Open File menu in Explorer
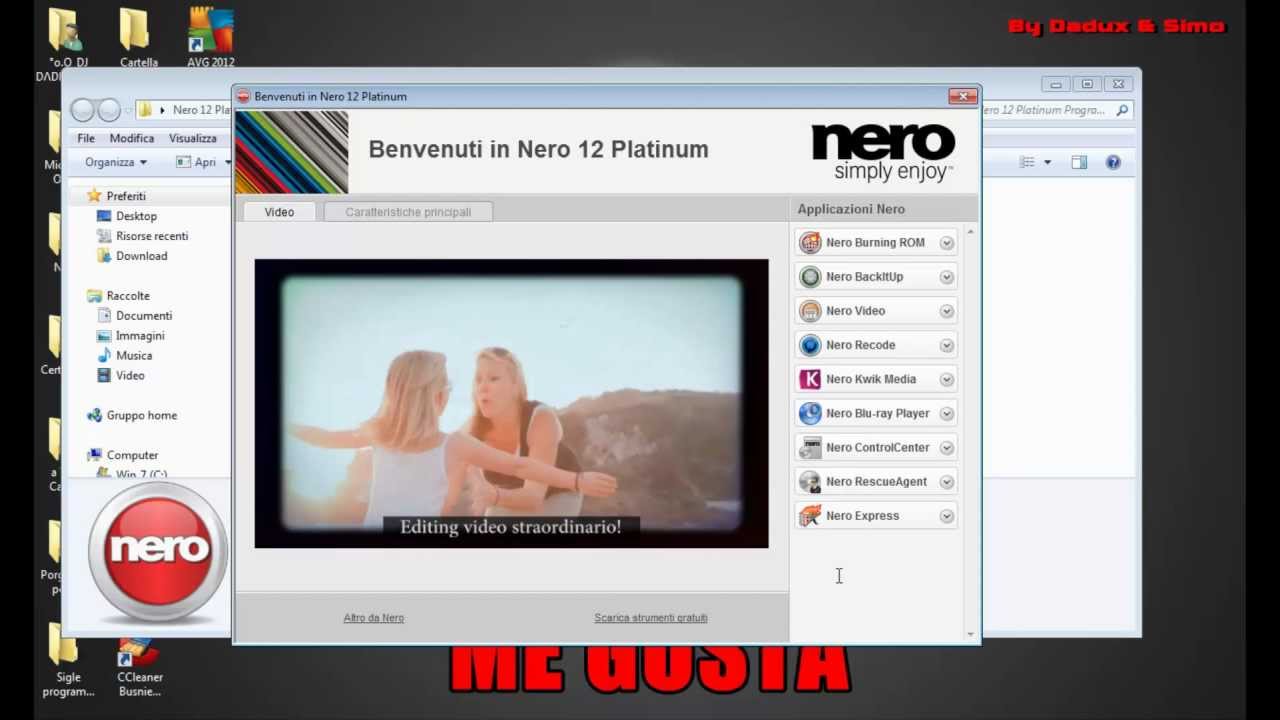 (x=86, y=138)
